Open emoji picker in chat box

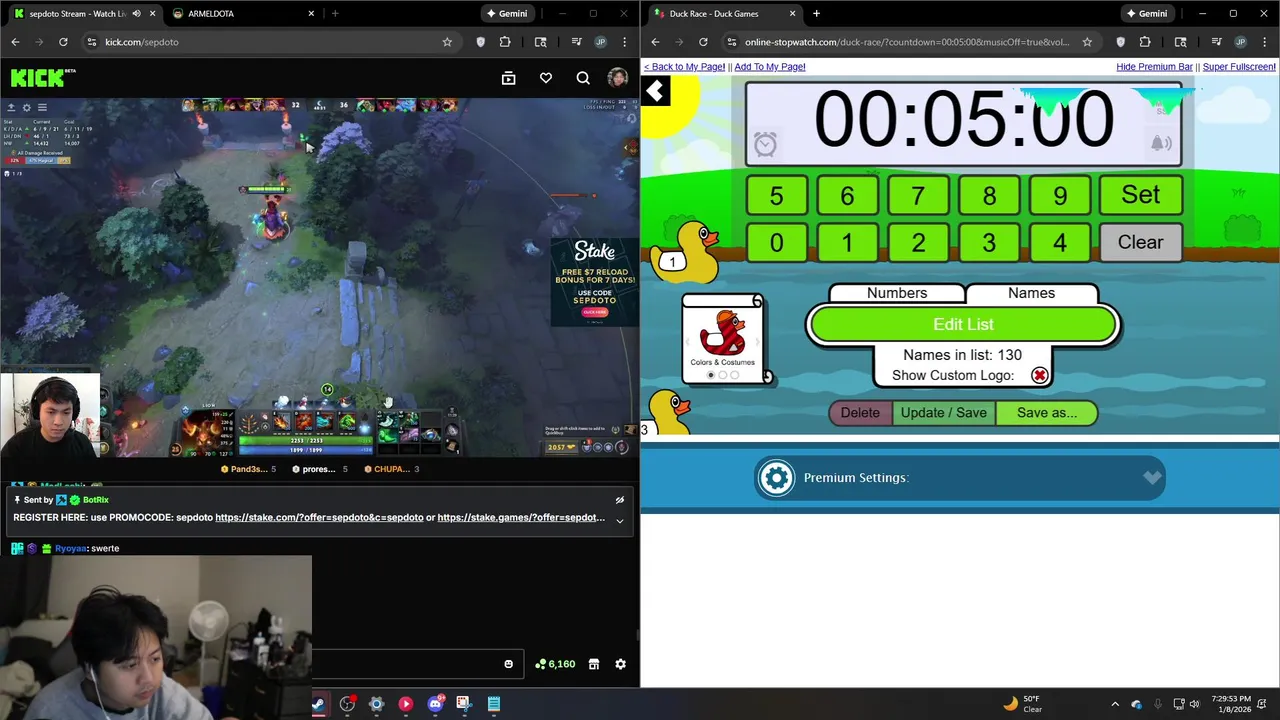coord(508,664)
